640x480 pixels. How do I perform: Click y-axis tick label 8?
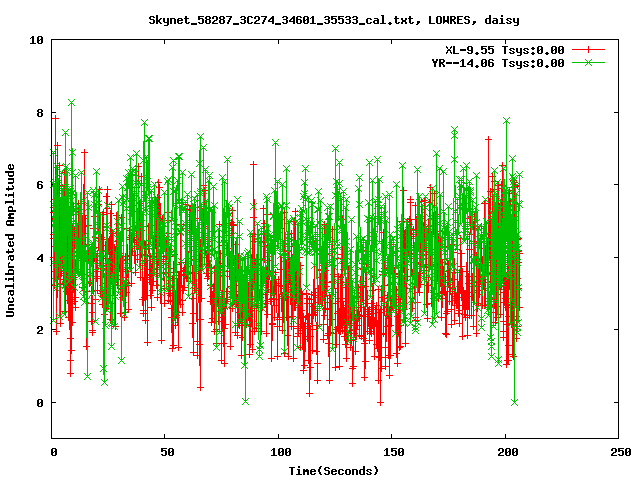click(40, 113)
